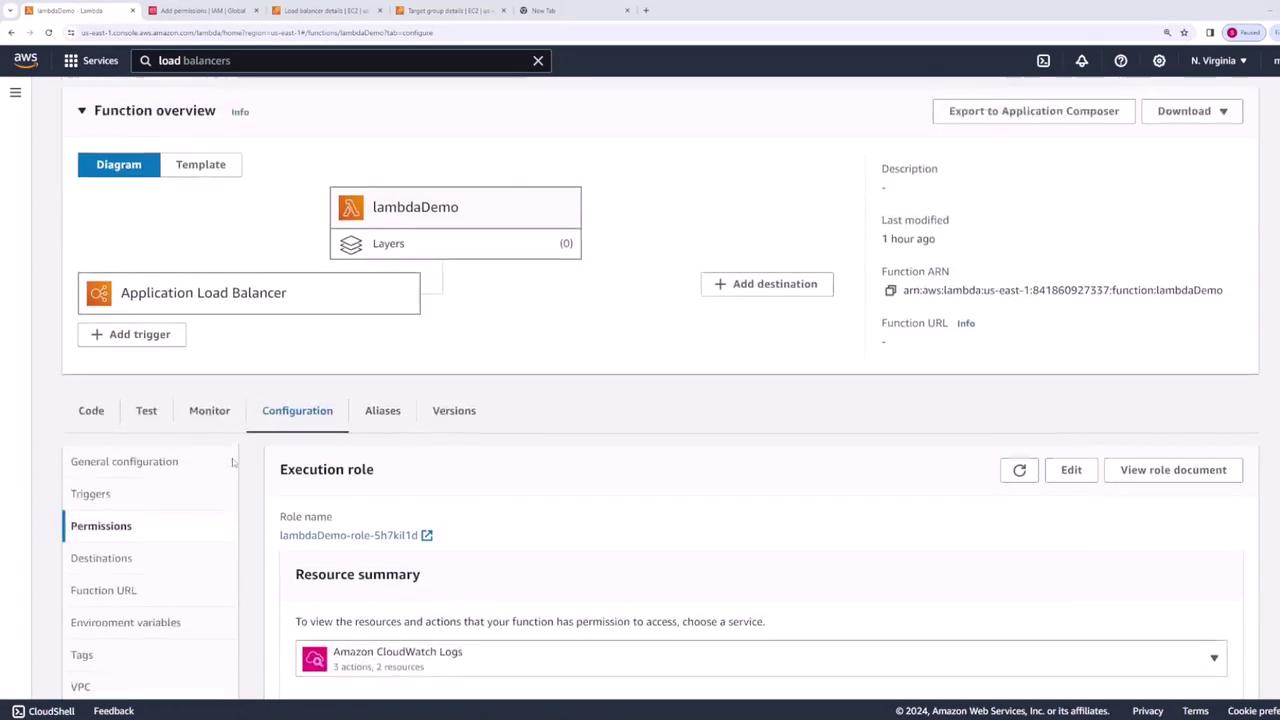The height and width of the screenshot is (720, 1280).
Task: Open Info link beside Function overview
Action: click(240, 112)
